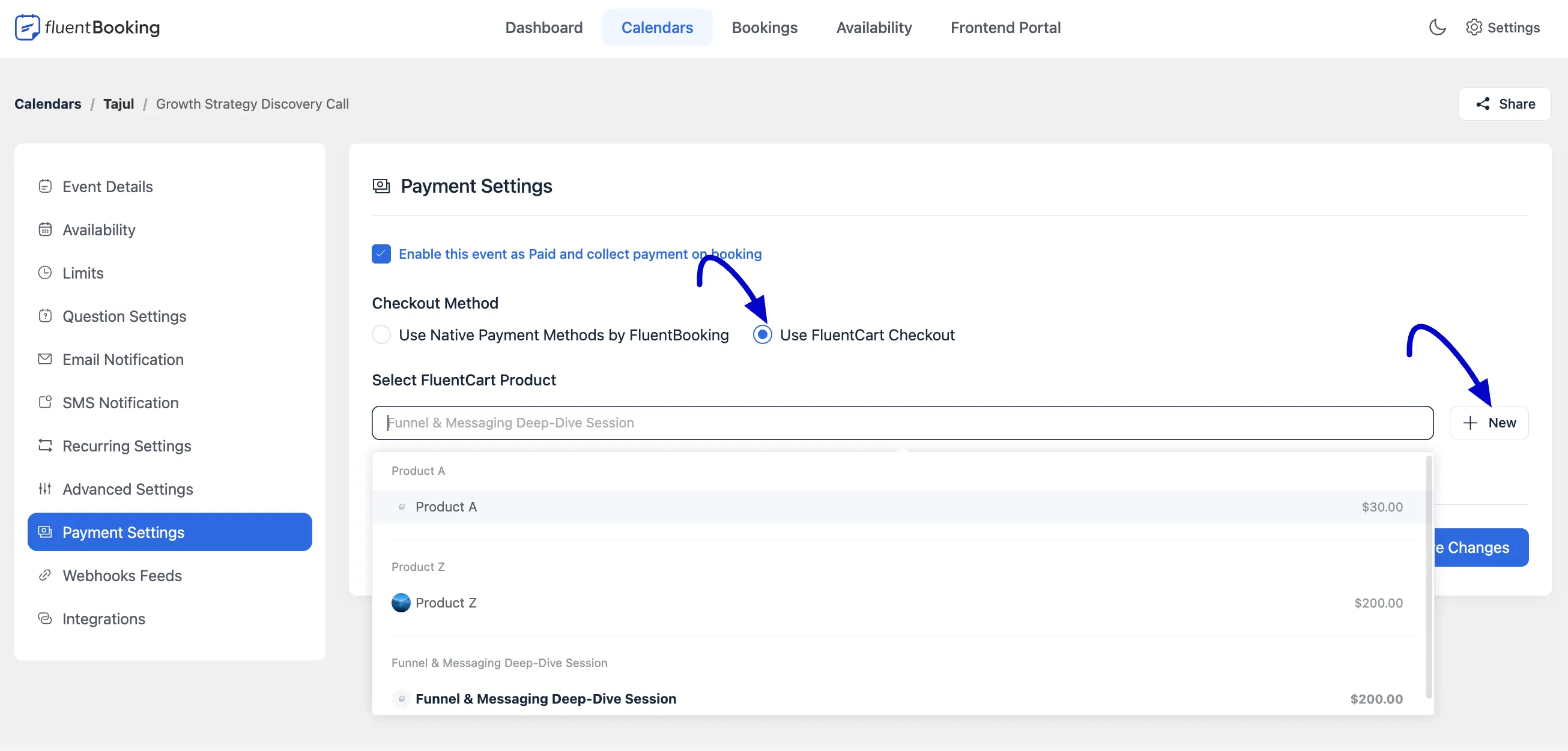The width and height of the screenshot is (1568, 751).
Task: Open Payment Settings in the sidebar
Action: (170, 532)
